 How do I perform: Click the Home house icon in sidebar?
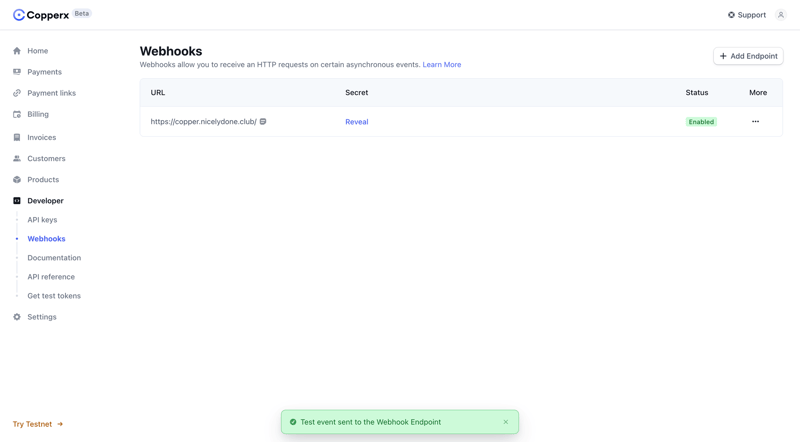(x=17, y=51)
